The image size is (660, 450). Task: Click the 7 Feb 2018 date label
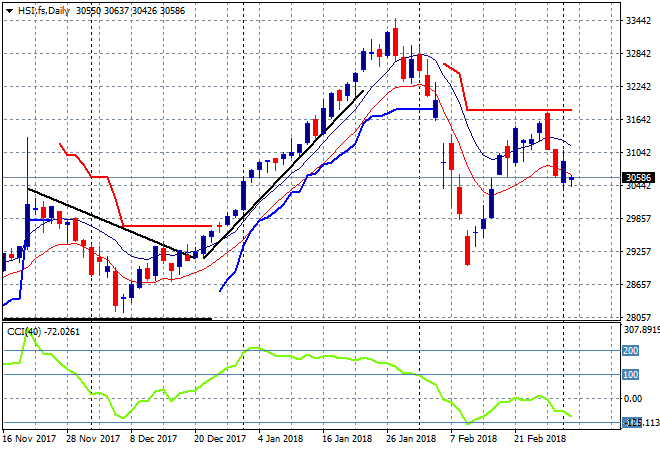pyautogui.click(x=473, y=439)
